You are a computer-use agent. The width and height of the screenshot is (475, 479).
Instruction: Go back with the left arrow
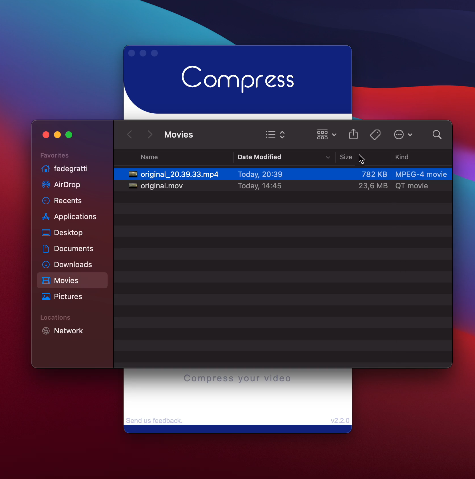[x=130, y=135]
